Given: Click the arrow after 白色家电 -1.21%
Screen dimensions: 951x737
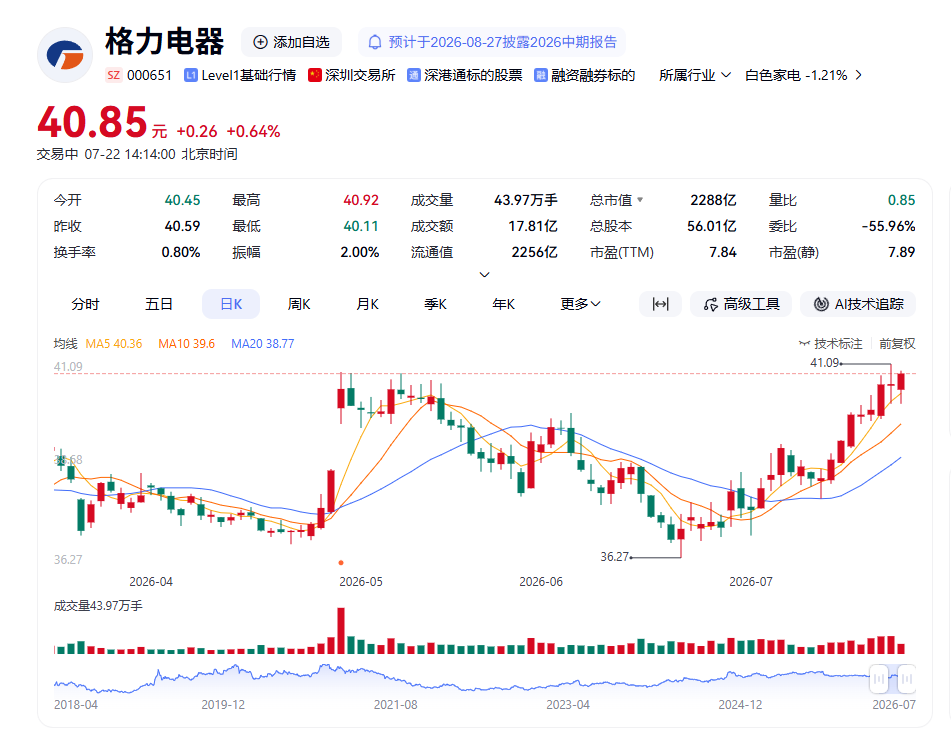Looking at the screenshot, I should coord(858,75).
